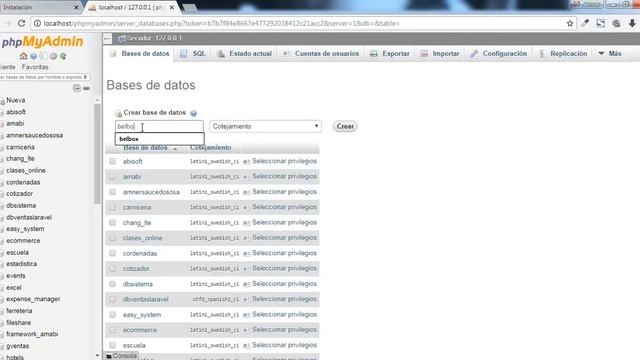Open the Replicación tab
This screenshot has height=360, width=640.
tap(563, 54)
